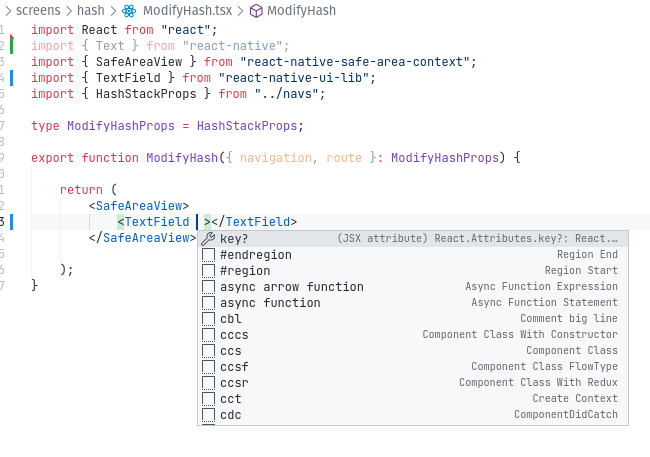The image size is (650, 457).
Task: Click the snippet icon beside 'cdc'
Action: coord(208,415)
